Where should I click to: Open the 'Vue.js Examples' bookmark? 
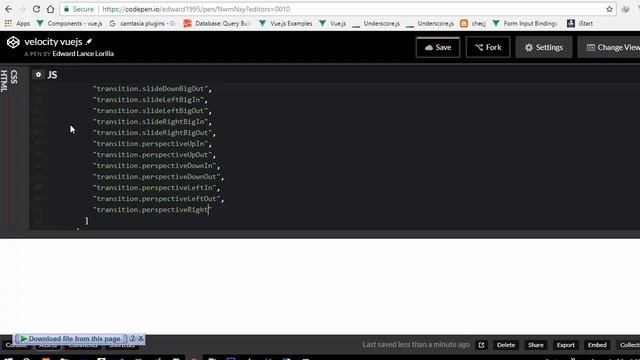pos(286,24)
